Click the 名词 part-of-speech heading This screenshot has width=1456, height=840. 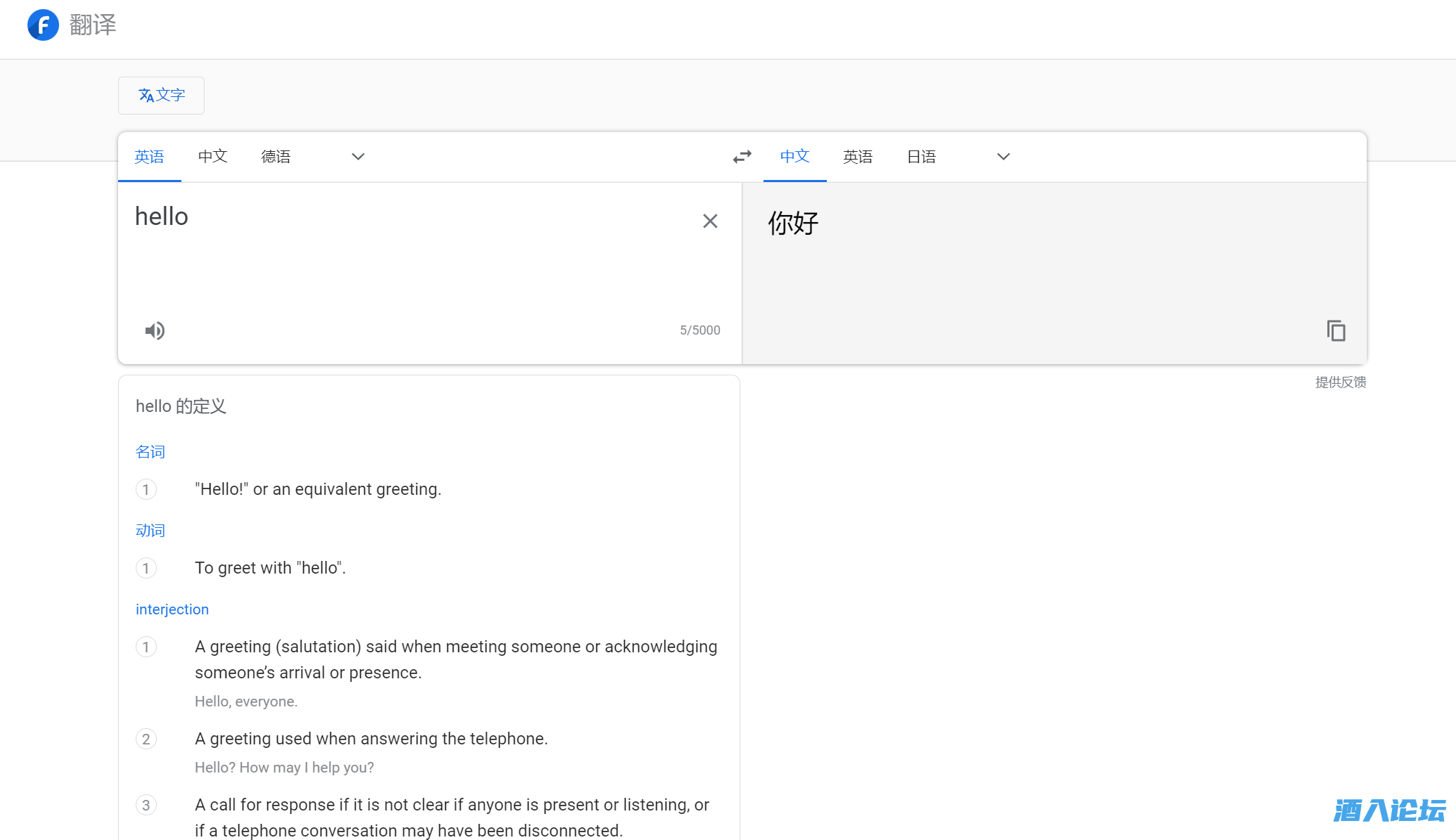click(150, 452)
